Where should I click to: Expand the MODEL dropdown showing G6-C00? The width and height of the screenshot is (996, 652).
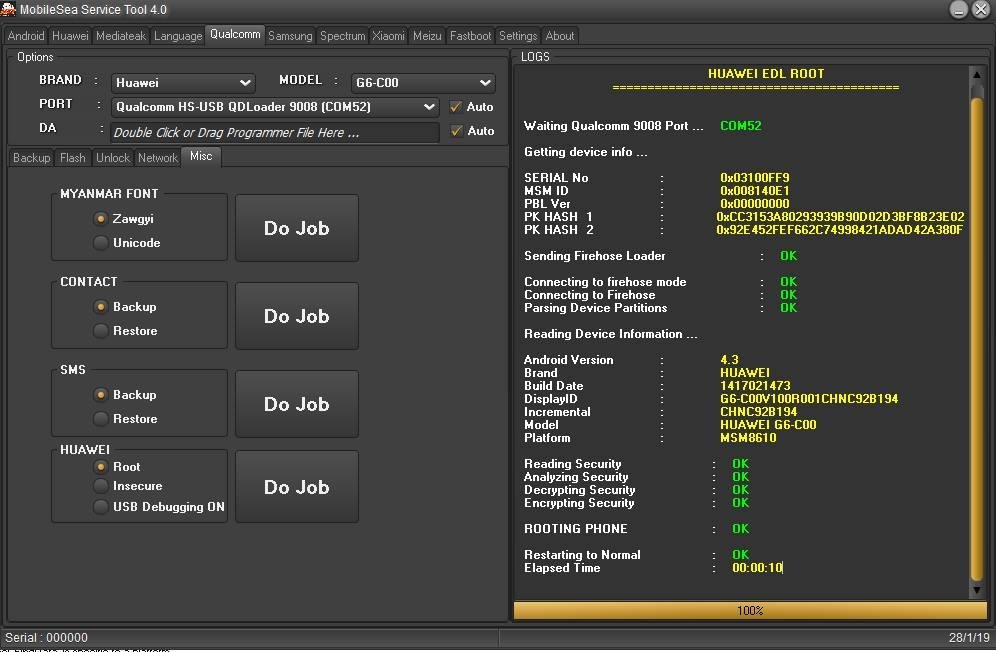click(424, 83)
